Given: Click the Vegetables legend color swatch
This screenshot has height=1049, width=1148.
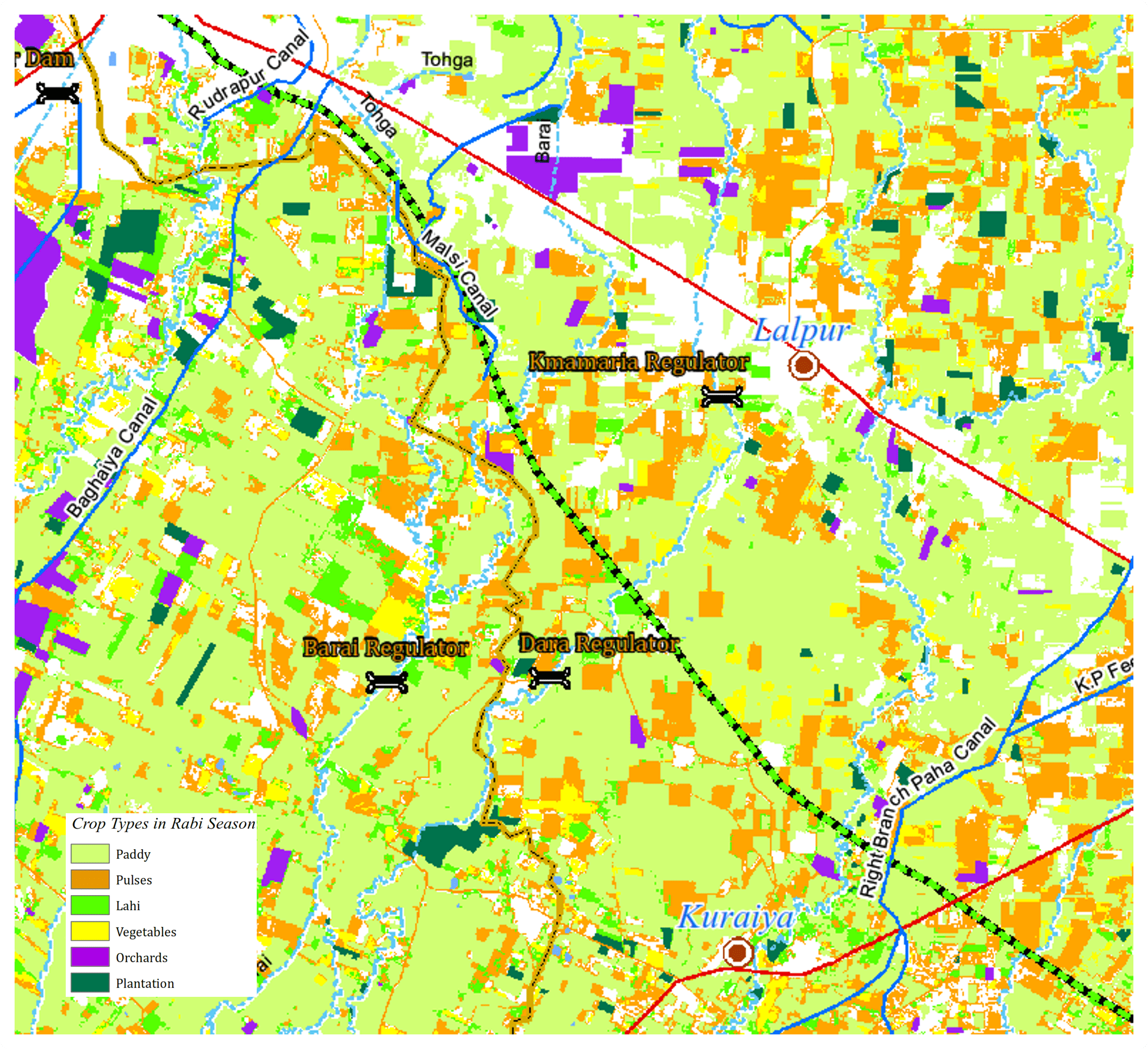Looking at the screenshot, I should (x=90, y=931).
